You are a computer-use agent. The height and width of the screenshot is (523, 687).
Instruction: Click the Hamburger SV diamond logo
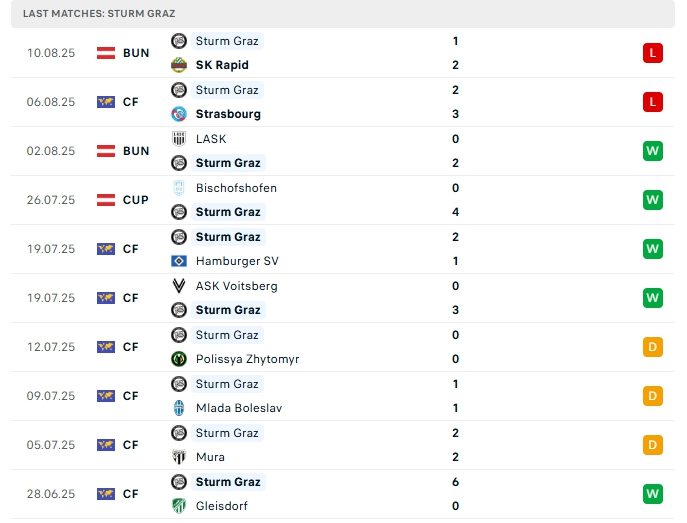point(179,261)
